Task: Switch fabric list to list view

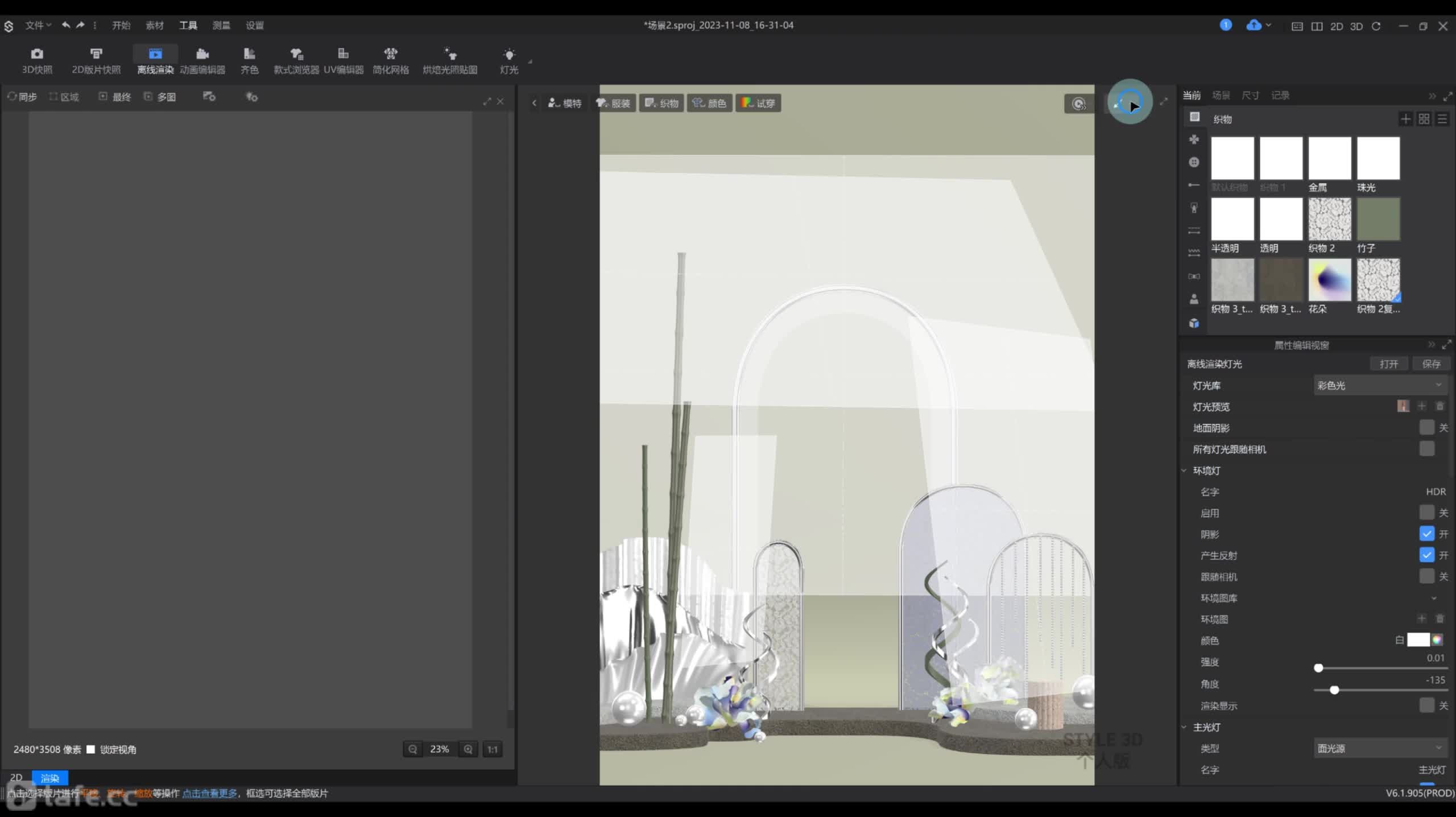Action: [x=1442, y=119]
